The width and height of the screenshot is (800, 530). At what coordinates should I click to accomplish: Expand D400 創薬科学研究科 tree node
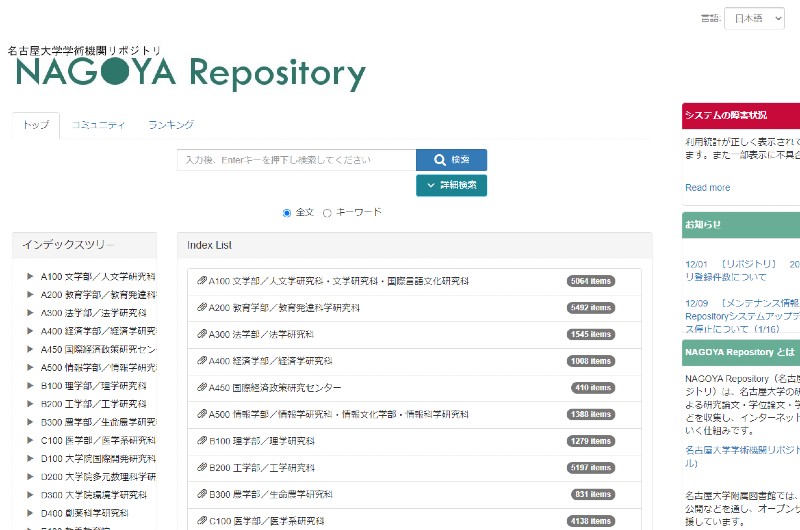click(30, 513)
